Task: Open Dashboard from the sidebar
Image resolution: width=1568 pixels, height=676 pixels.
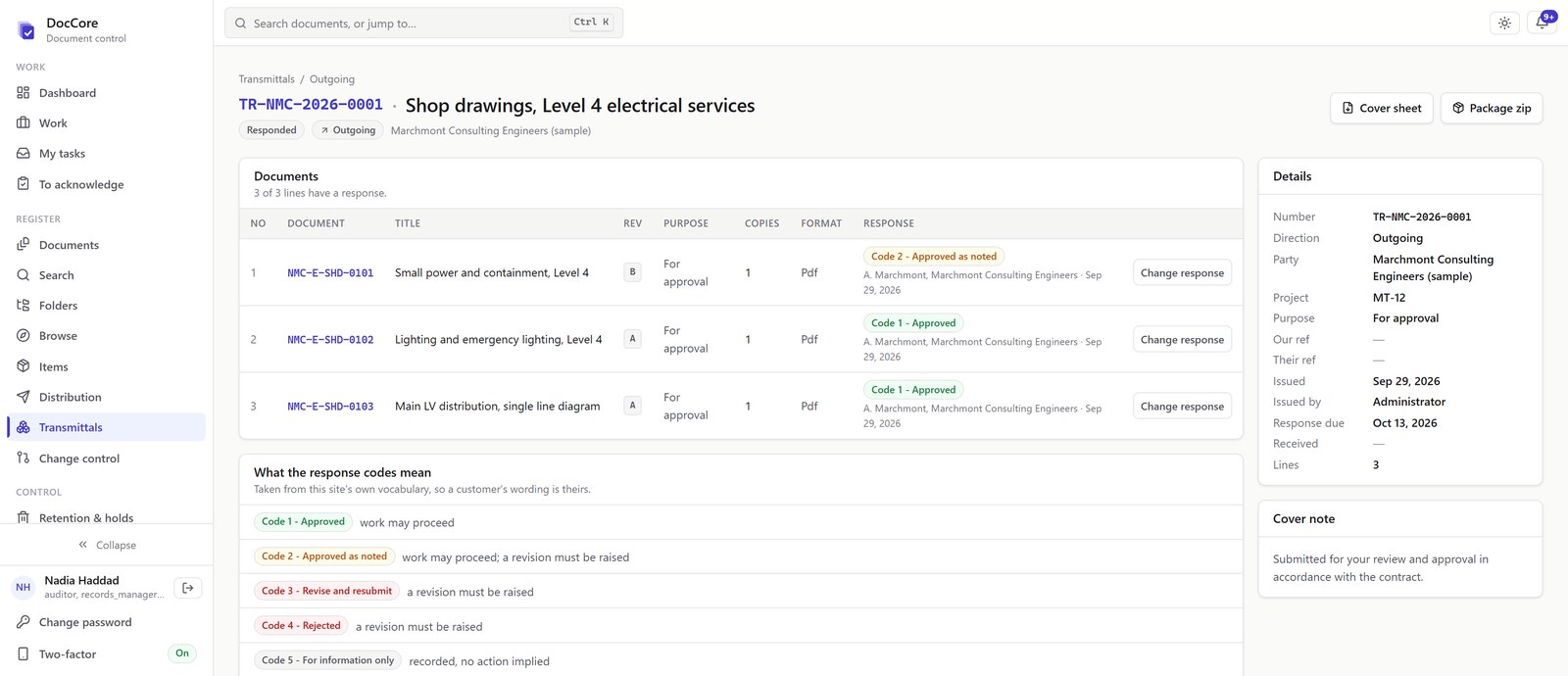Action: point(106,93)
